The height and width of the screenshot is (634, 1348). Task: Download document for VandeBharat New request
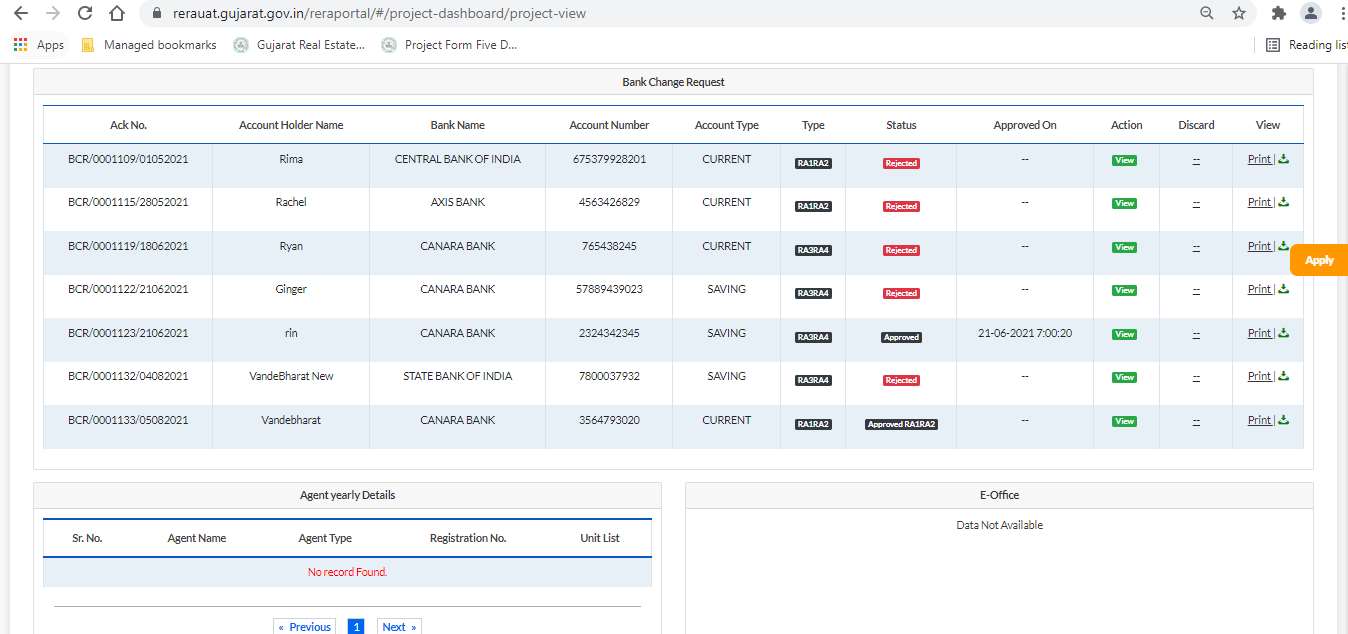[1284, 376]
